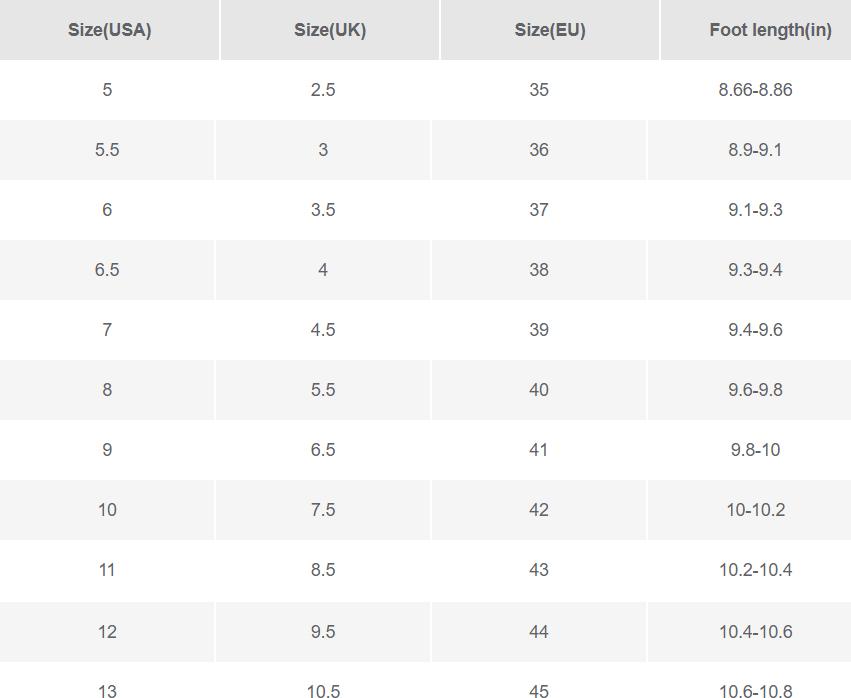
Task: Select USA size 10 cell
Action: 107,510
